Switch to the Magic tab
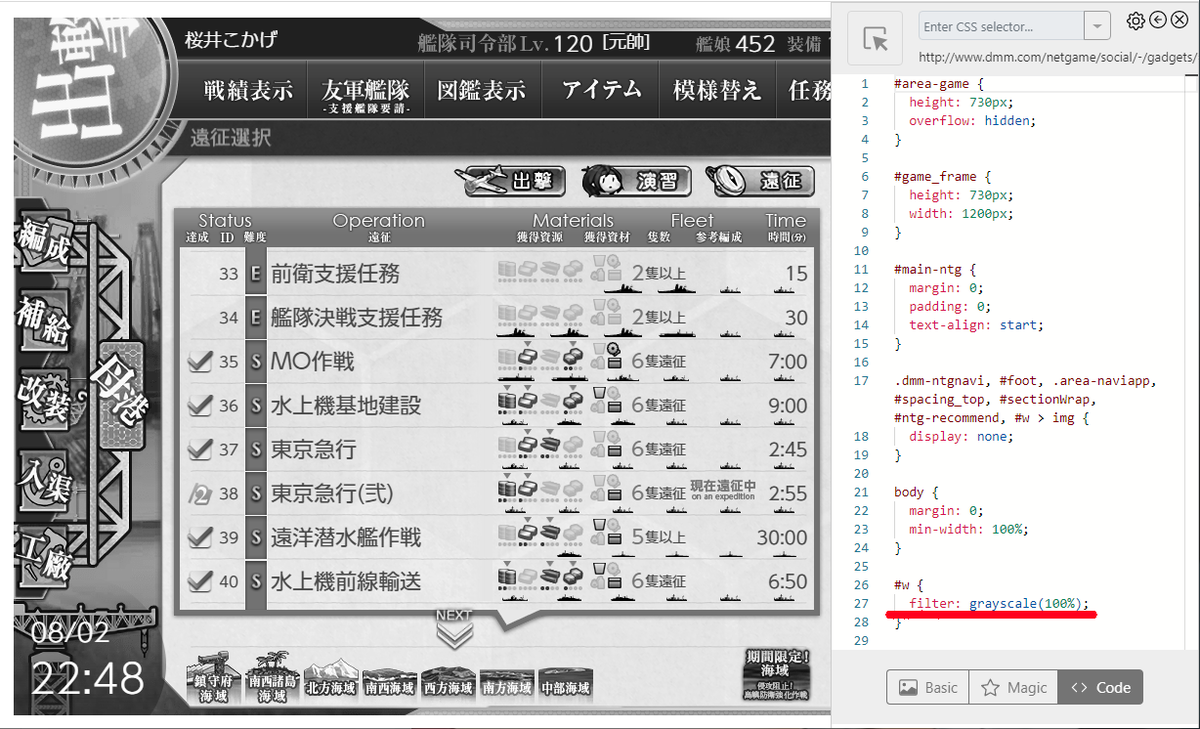 [1013, 687]
